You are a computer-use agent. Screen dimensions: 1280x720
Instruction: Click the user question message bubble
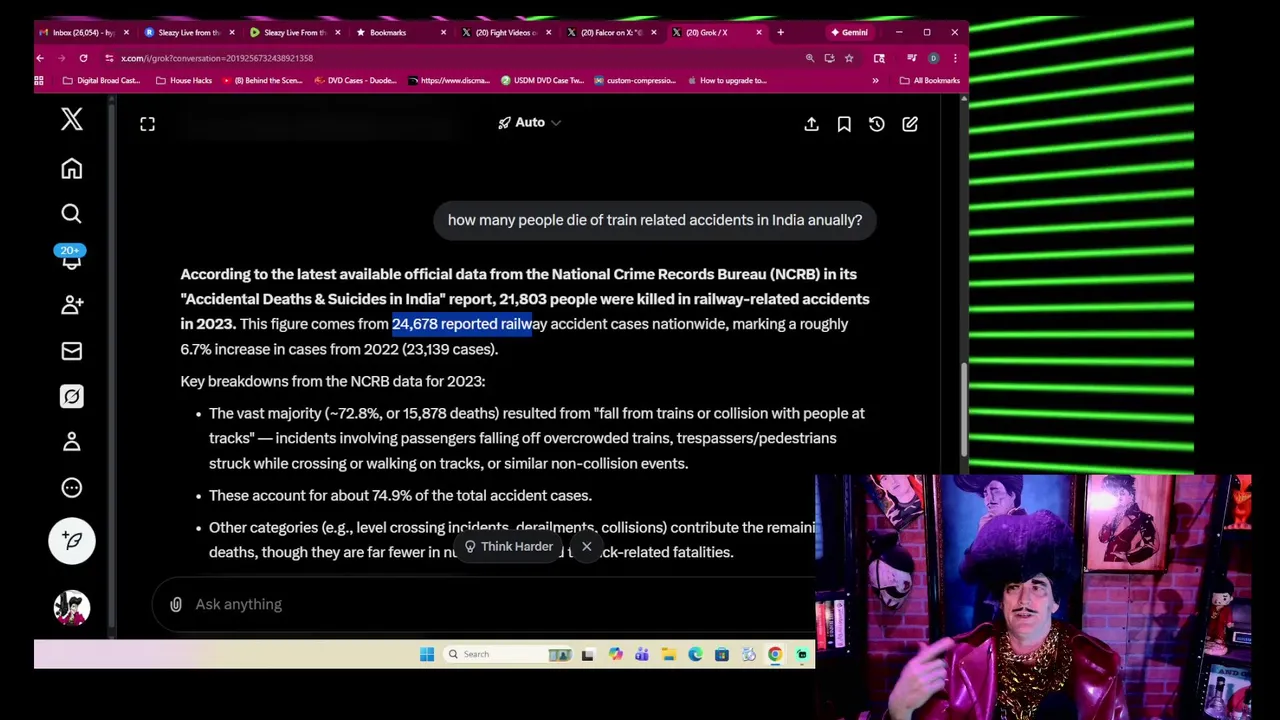tap(655, 220)
